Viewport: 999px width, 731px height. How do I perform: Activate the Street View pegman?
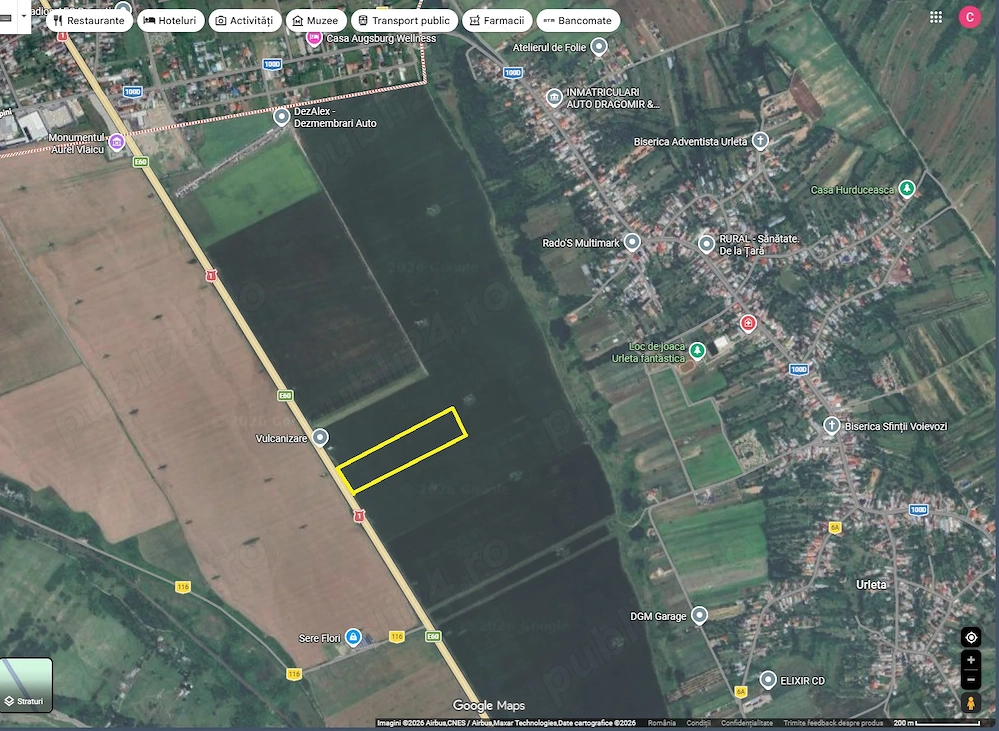point(971,703)
